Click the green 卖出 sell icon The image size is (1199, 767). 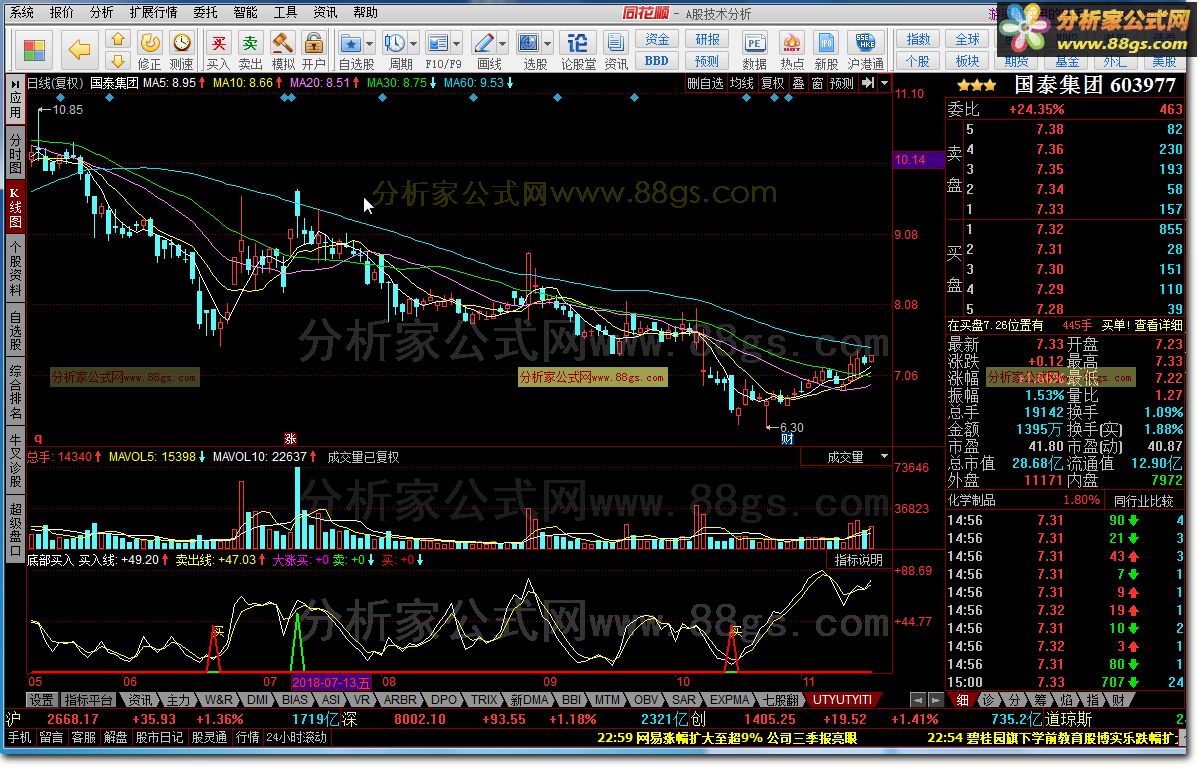(250, 43)
